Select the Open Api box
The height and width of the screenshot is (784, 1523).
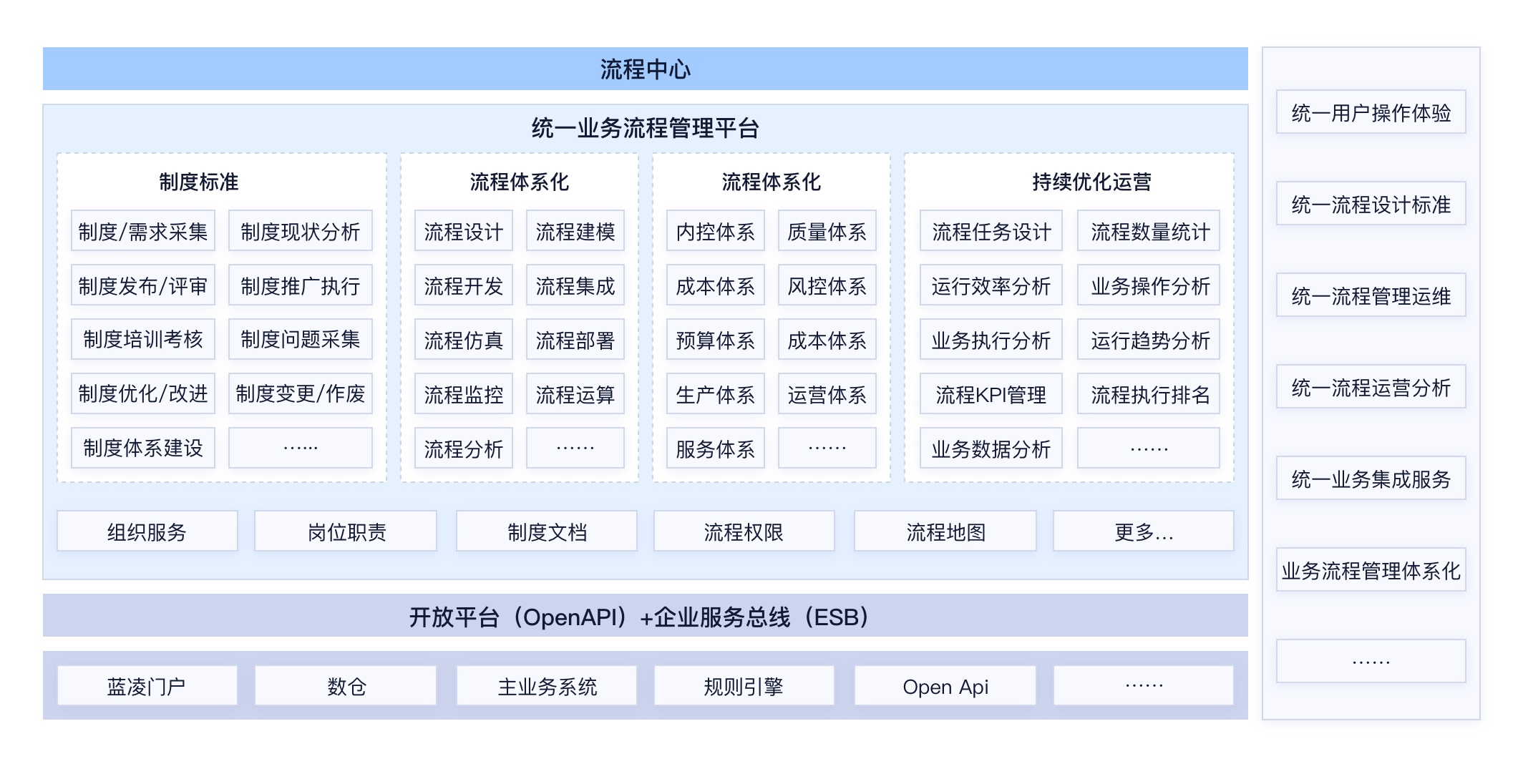(x=945, y=685)
